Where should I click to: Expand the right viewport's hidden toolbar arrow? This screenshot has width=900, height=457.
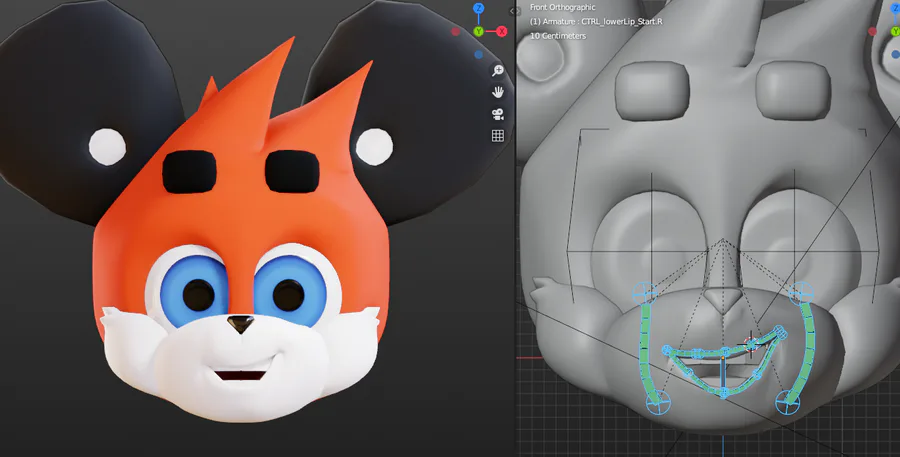(519, 11)
